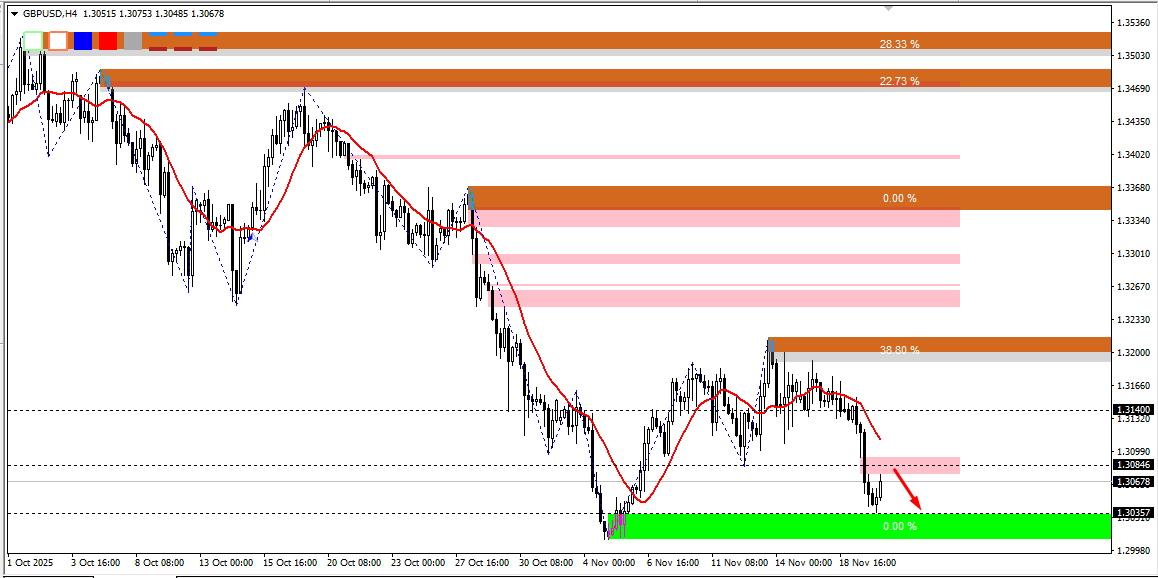Toggle the green-outlined square button
This screenshot has width=1158, height=578.
point(33,41)
